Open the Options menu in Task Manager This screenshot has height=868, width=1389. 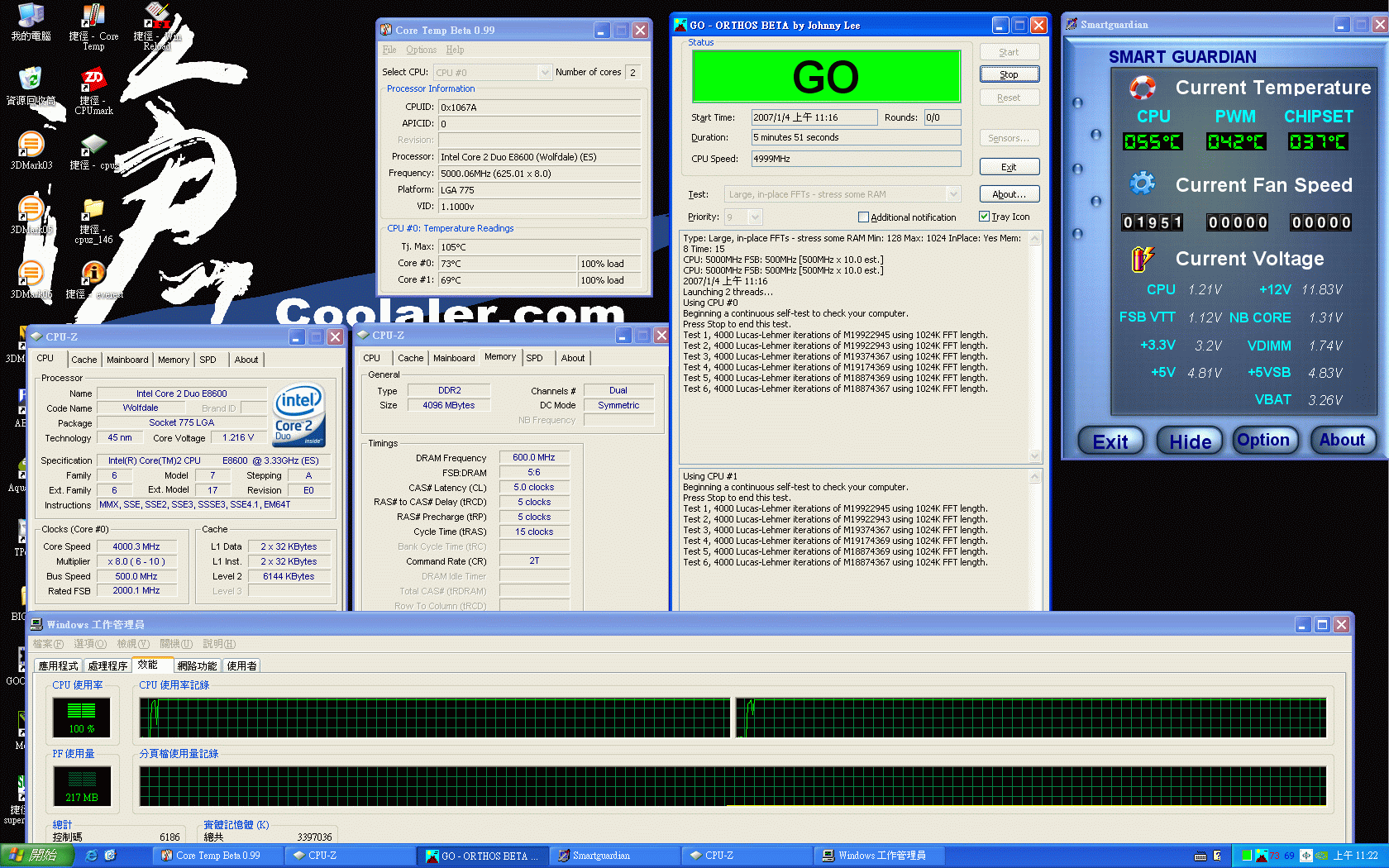click(x=90, y=644)
